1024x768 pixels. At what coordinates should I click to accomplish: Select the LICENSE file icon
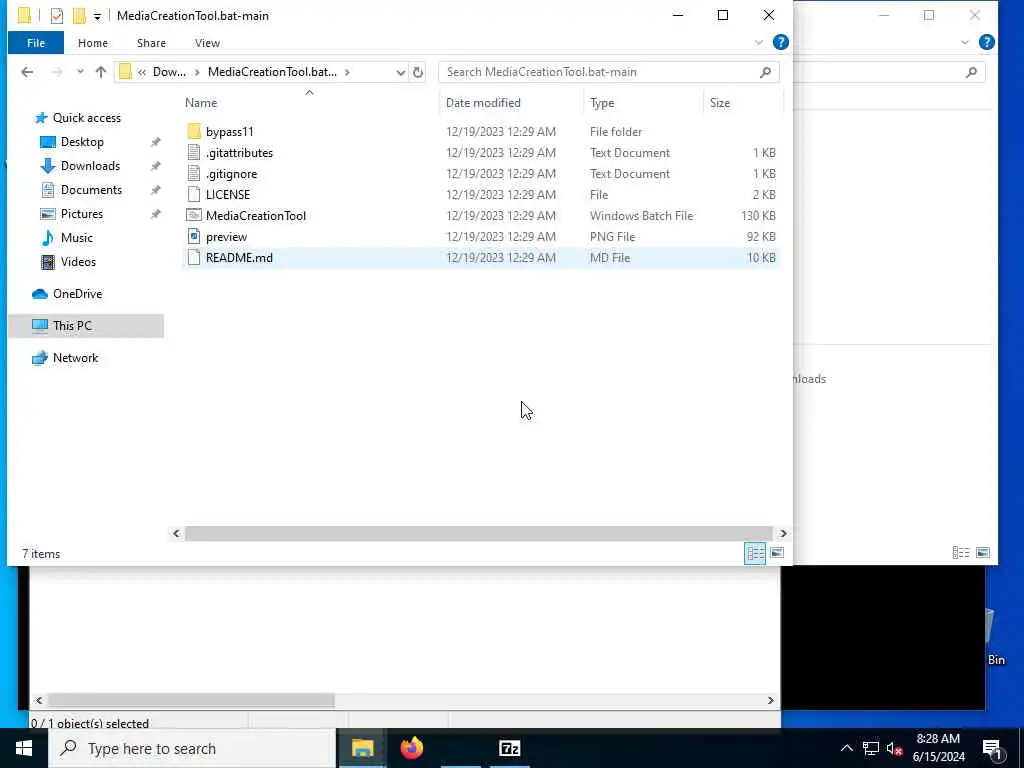pyautogui.click(x=194, y=194)
